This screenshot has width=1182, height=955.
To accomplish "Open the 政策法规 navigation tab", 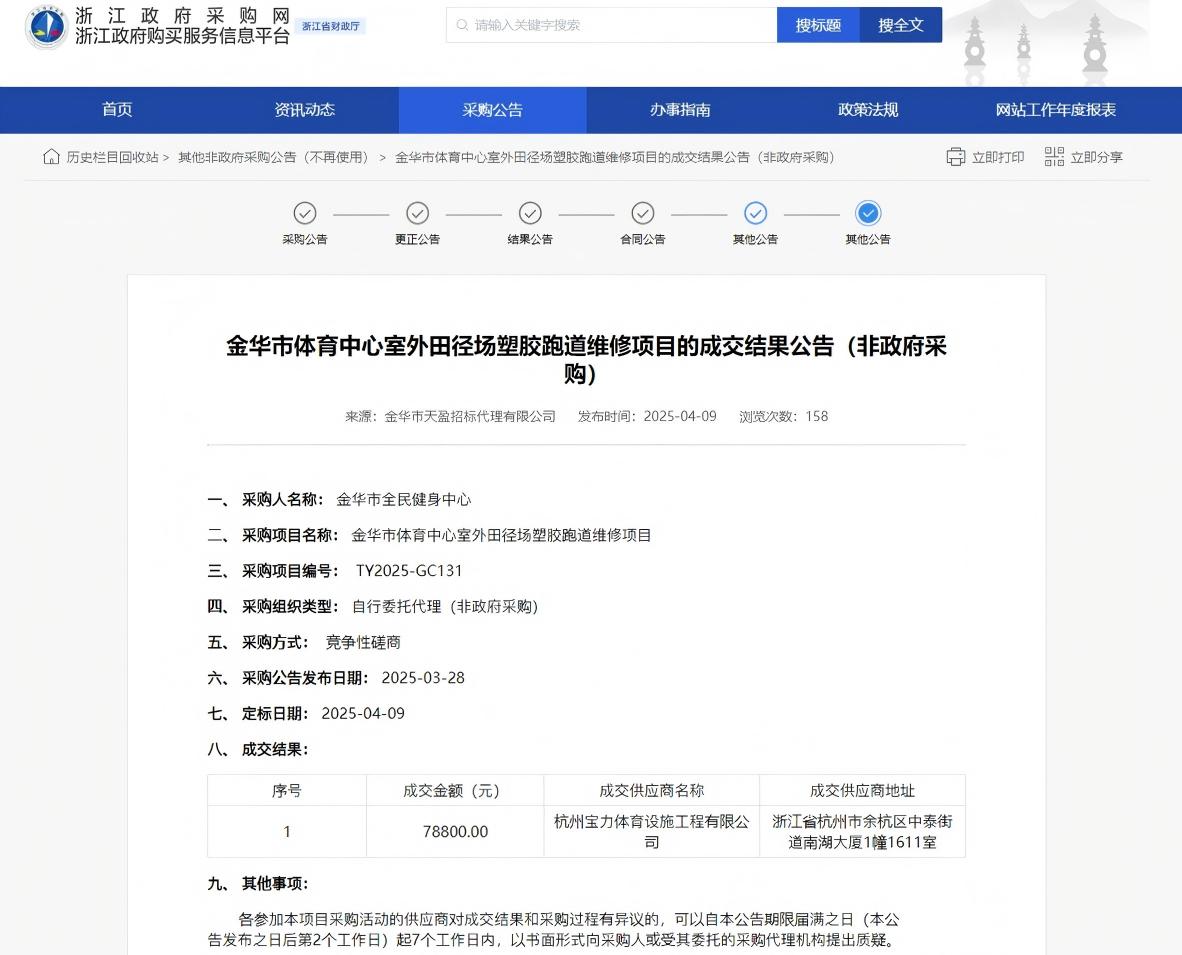I will [868, 110].
